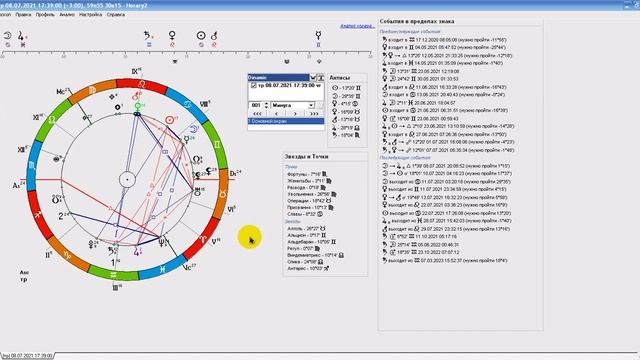Click the step value spinner arrows next to 001
The width and height of the screenshot is (640, 360).
pyautogui.click(x=267, y=105)
